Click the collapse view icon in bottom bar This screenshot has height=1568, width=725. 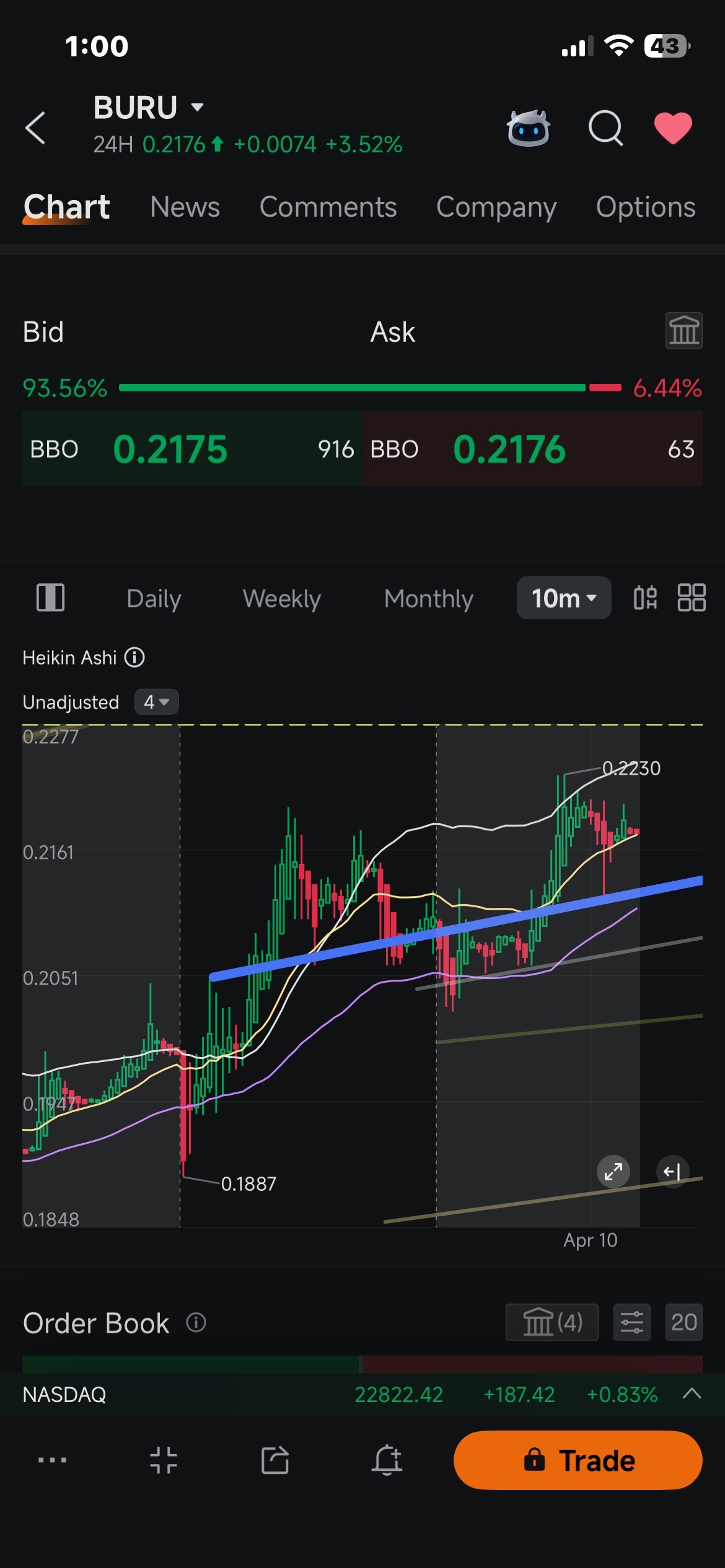pos(164,1460)
